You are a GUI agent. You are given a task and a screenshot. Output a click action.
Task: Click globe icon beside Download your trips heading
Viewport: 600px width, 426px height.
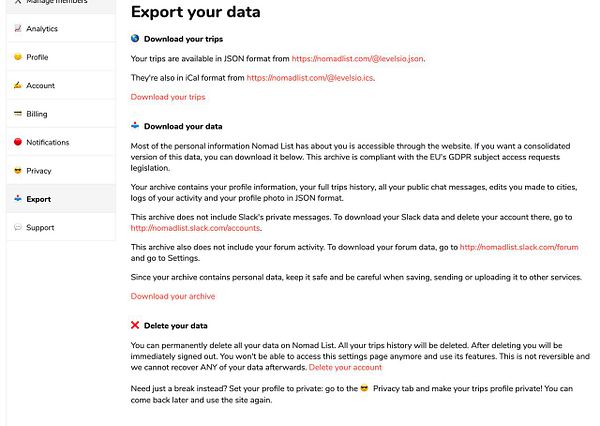[135, 38]
